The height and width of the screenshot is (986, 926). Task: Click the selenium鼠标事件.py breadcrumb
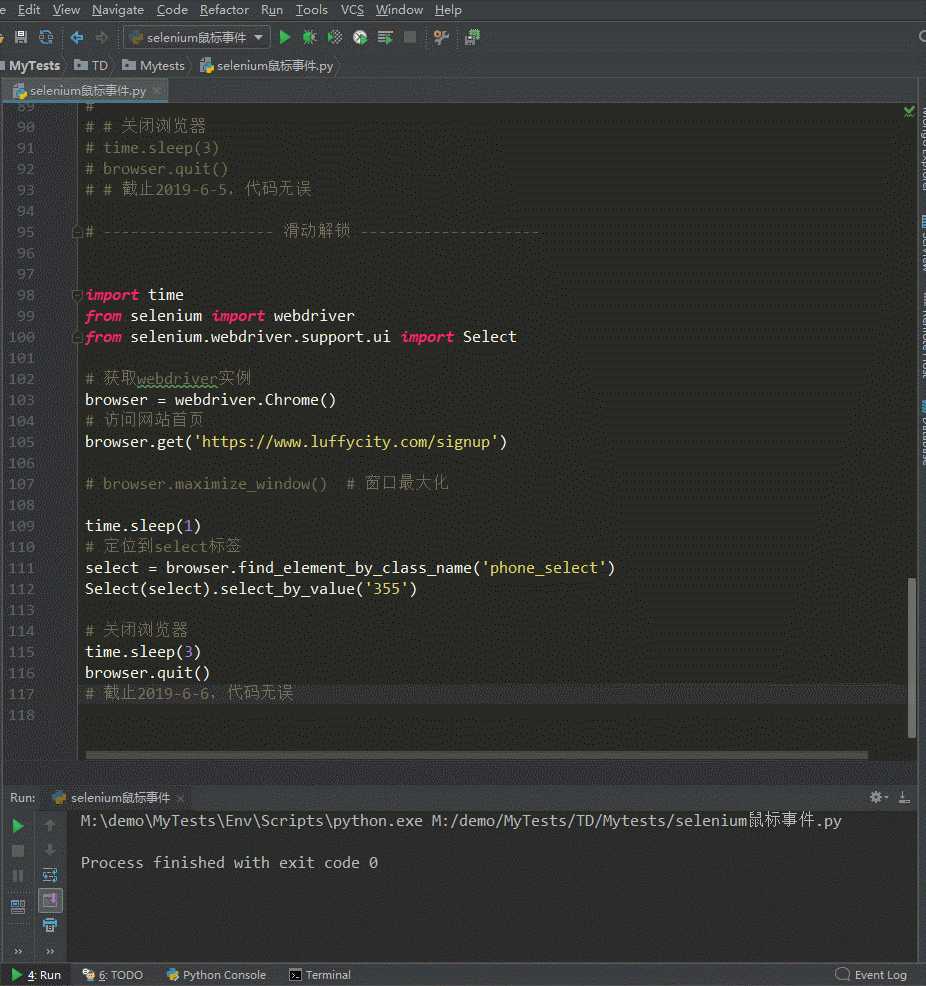[x=267, y=65]
